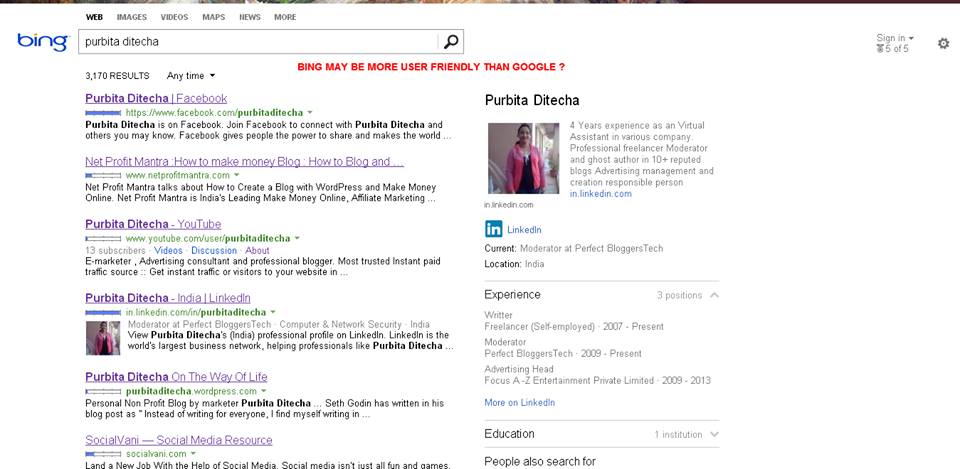Click the Videos sublink under YouTube result
960x469 pixels.
[x=168, y=250]
